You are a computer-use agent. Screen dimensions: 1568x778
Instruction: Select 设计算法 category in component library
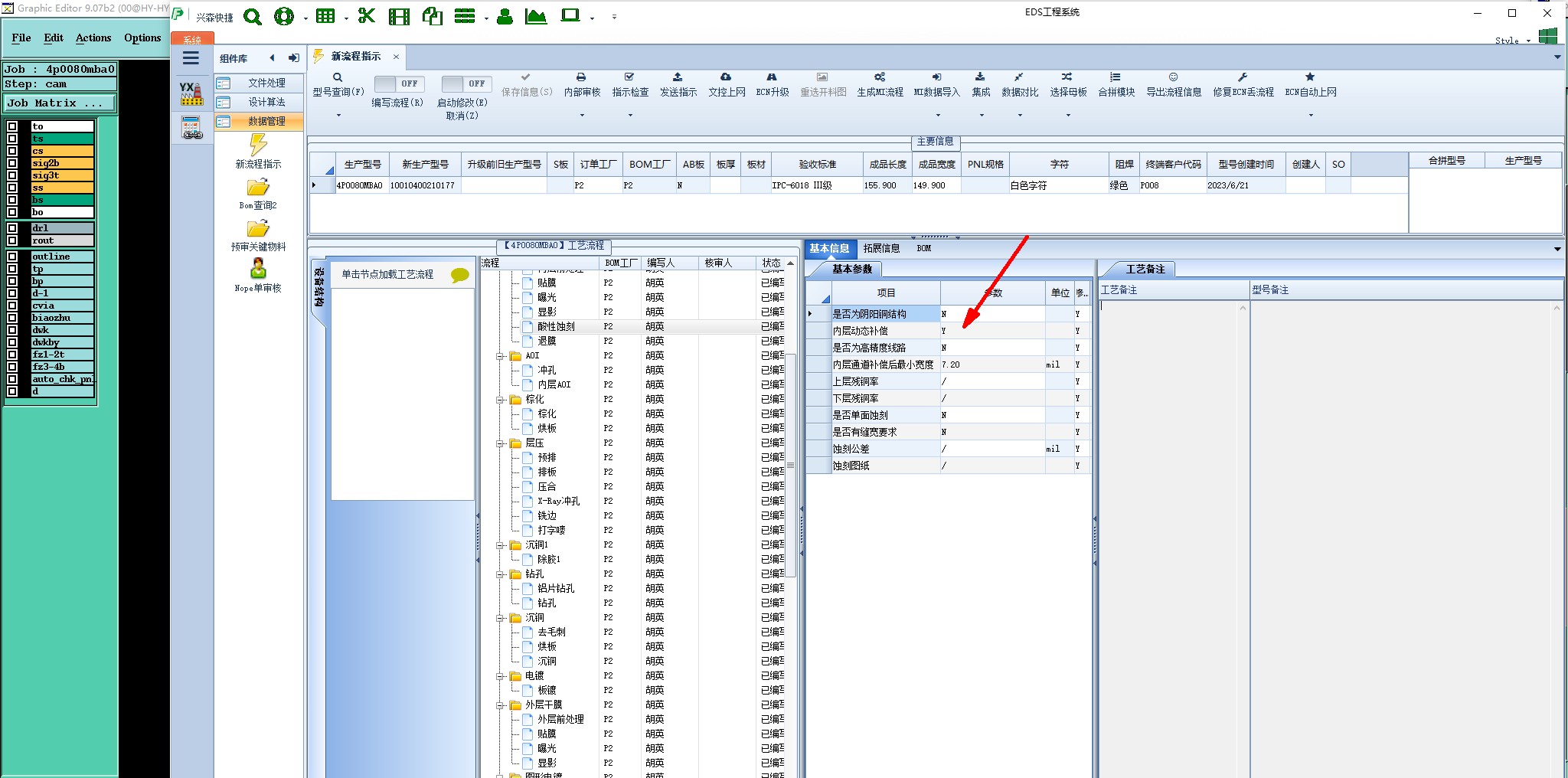(x=259, y=102)
